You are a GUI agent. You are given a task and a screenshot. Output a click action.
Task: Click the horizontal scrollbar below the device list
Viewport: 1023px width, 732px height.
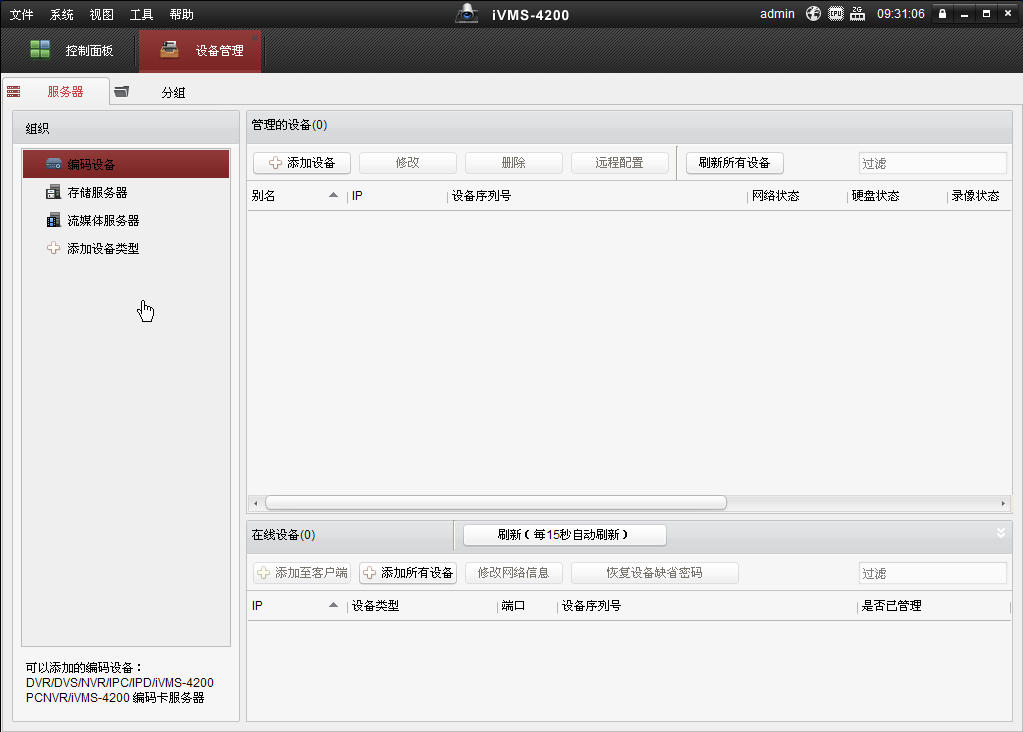pos(490,502)
